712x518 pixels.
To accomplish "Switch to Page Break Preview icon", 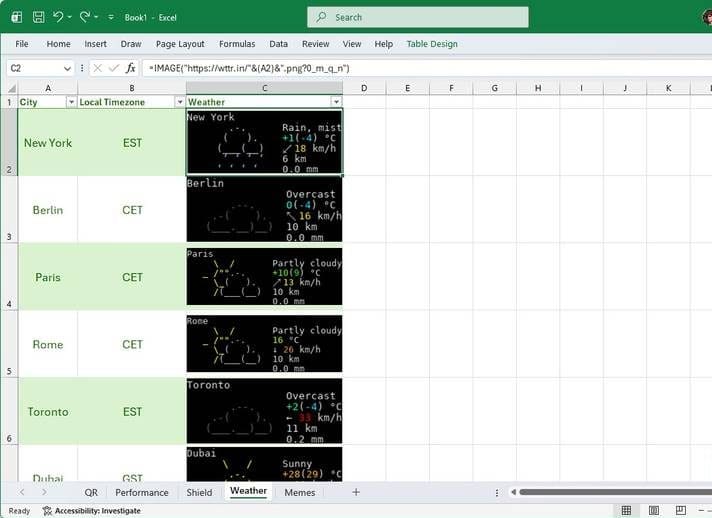I will pyautogui.click(x=681, y=511).
